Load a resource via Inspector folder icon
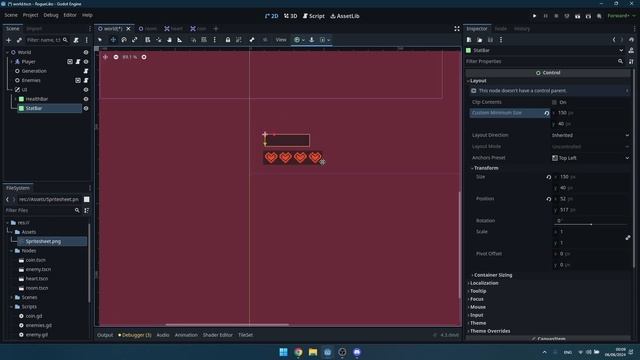The width and height of the screenshot is (640, 360). (x=480, y=40)
